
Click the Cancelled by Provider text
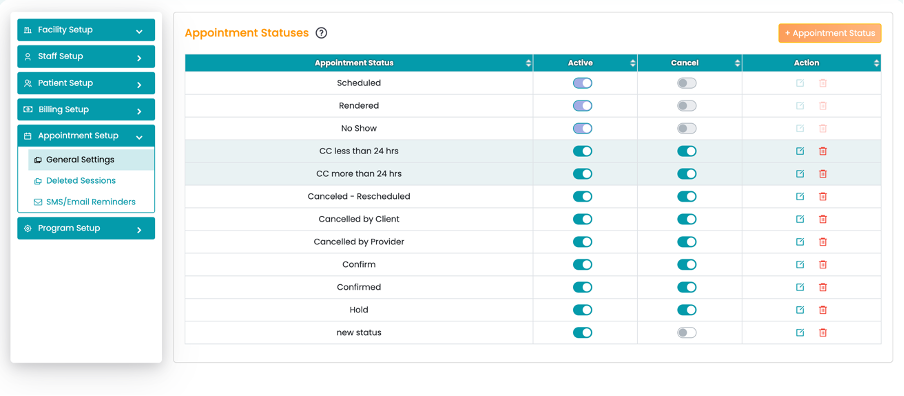coord(359,242)
